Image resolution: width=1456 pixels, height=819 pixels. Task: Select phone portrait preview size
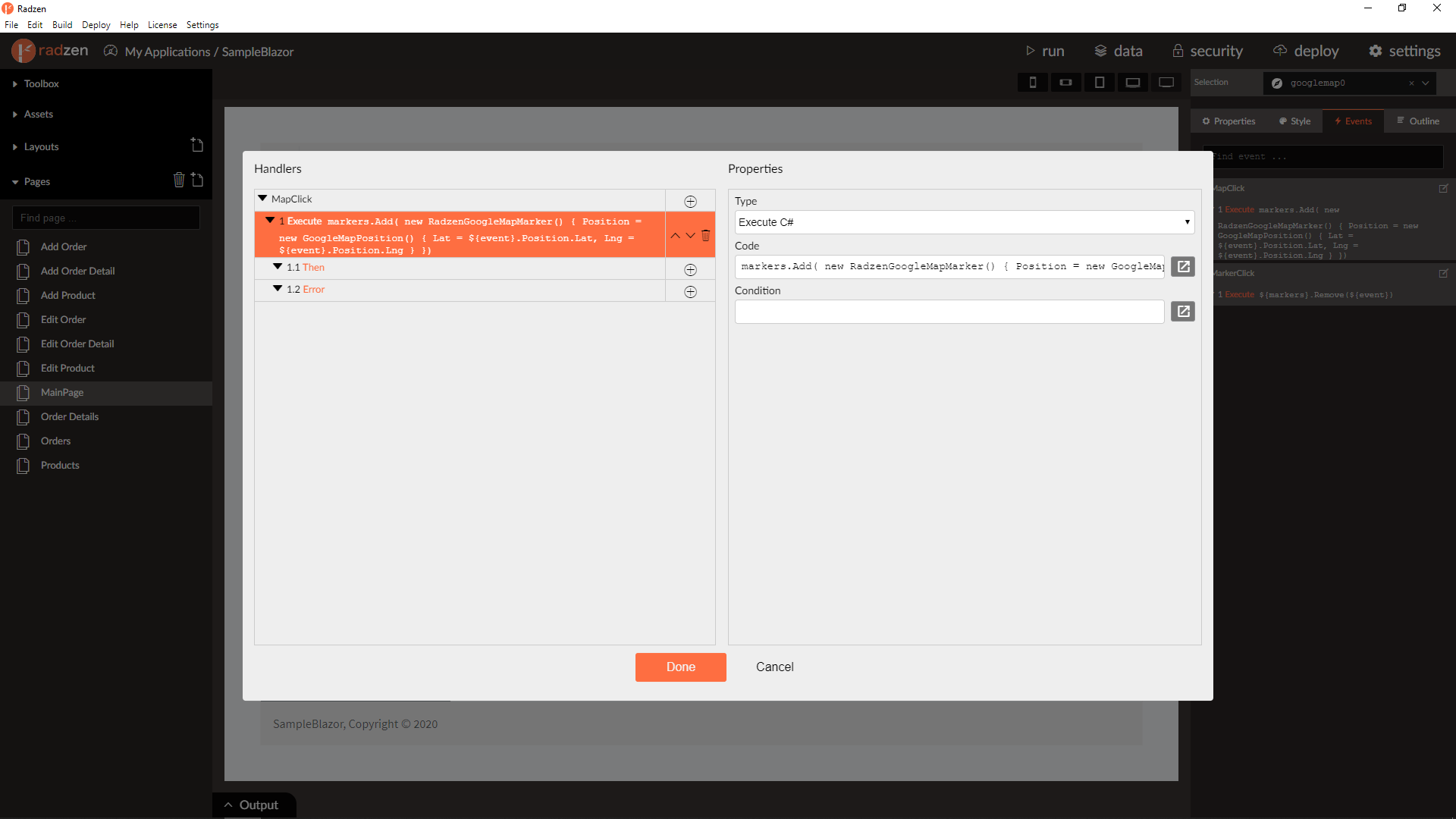(1032, 83)
